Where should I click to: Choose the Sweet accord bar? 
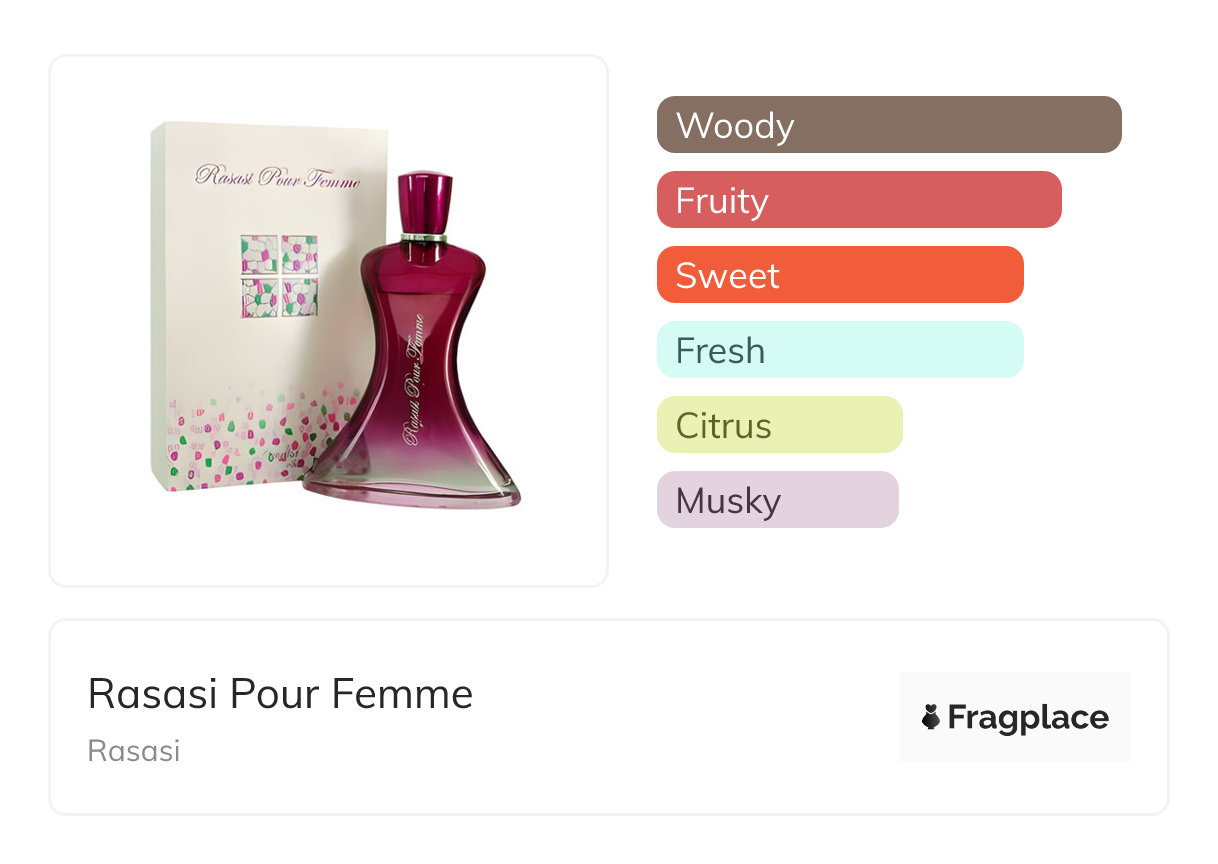pyautogui.click(x=840, y=275)
